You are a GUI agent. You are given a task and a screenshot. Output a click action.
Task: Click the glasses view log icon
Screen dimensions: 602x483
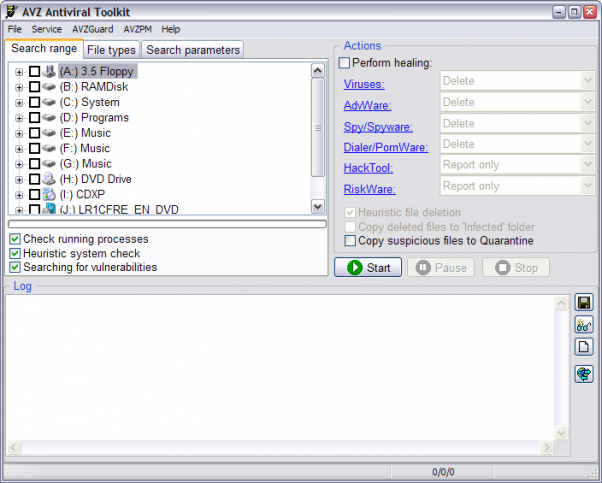(585, 324)
